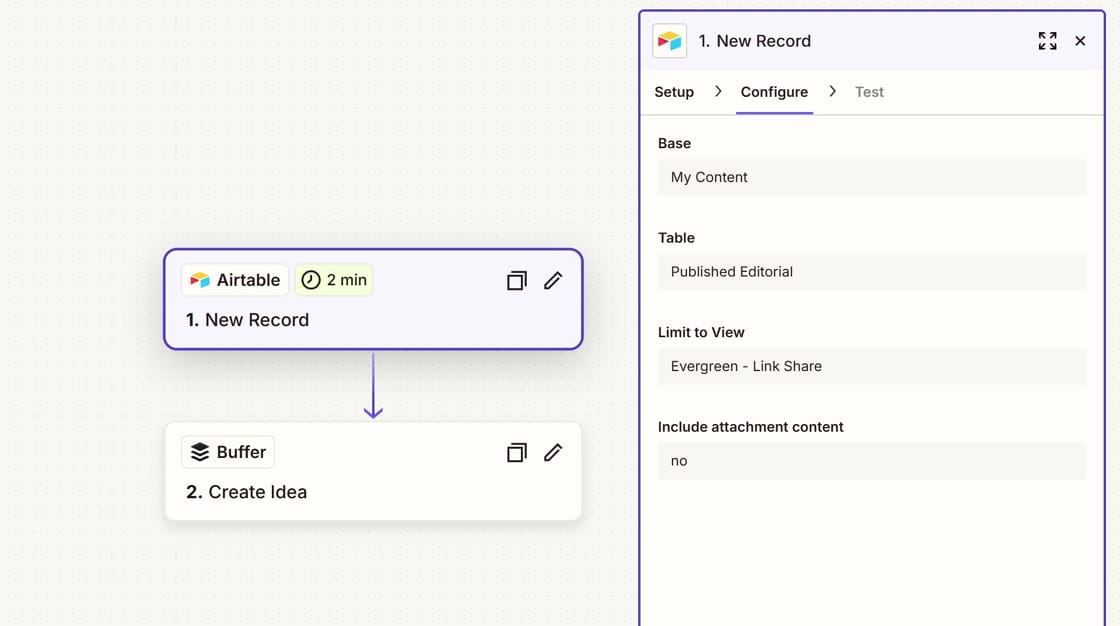Image resolution: width=1120 pixels, height=626 pixels.
Task: Select the Buffer app icon on step 2
Action: 199,451
